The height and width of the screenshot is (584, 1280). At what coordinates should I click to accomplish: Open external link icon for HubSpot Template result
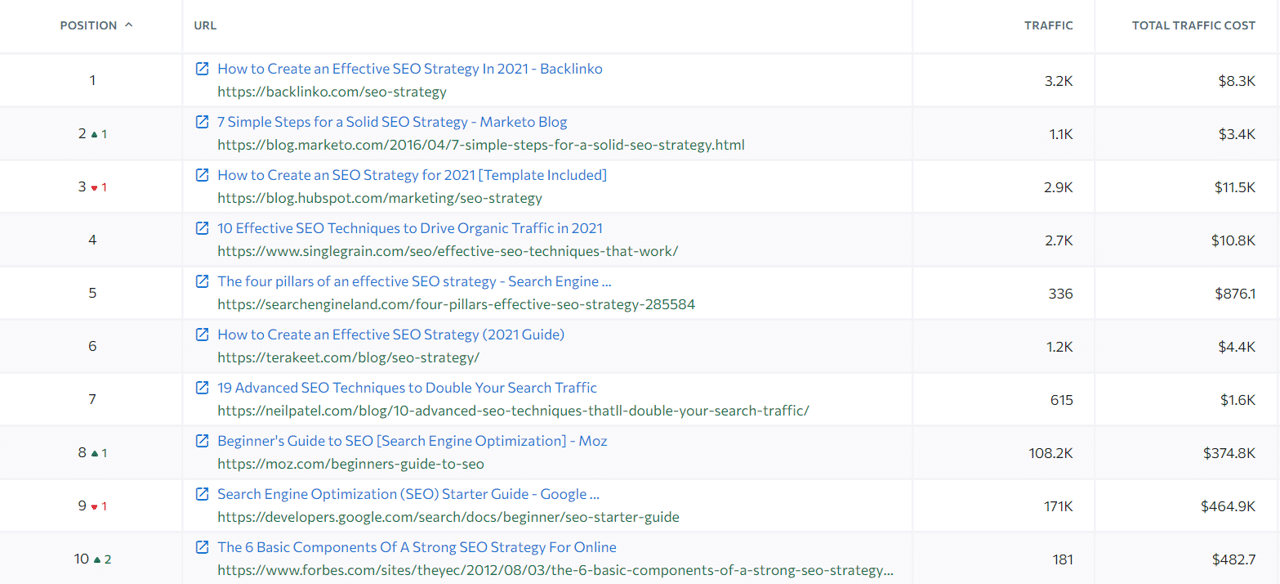click(x=202, y=175)
